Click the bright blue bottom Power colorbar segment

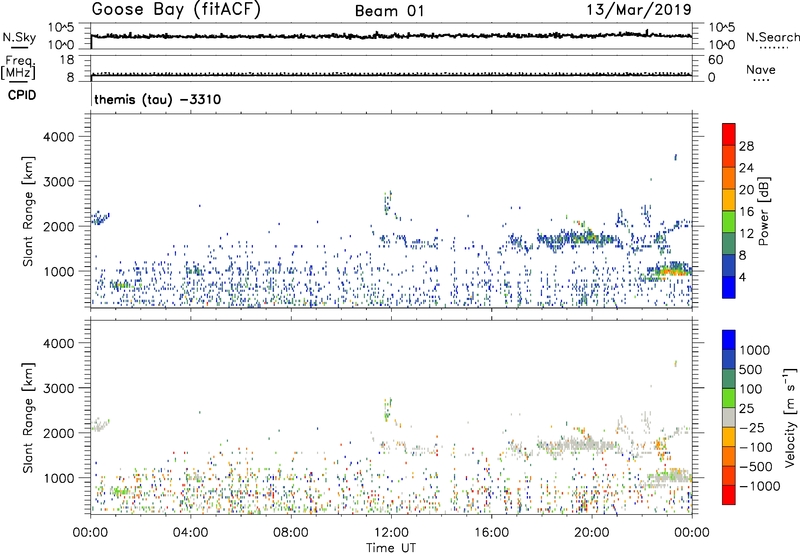[729, 287]
